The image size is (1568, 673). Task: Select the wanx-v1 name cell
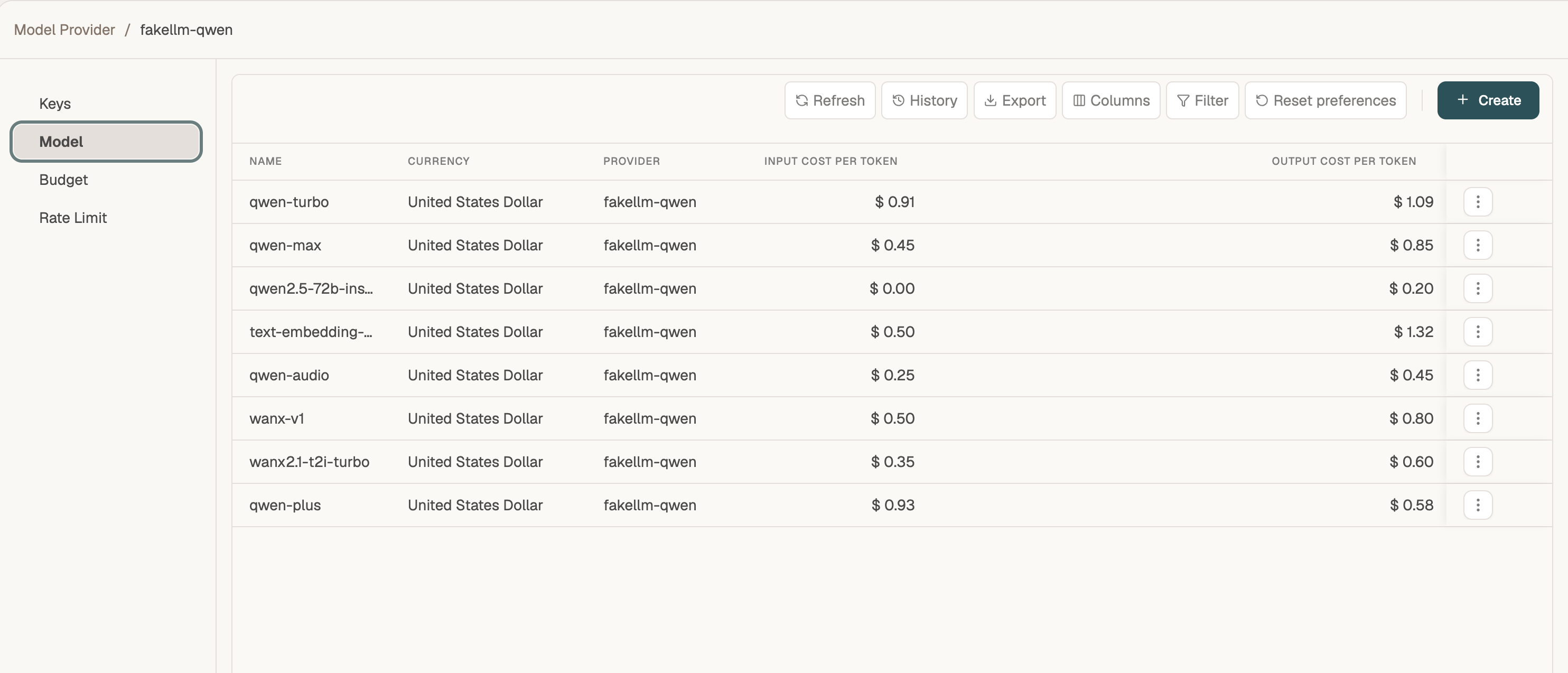click(276, 418)
